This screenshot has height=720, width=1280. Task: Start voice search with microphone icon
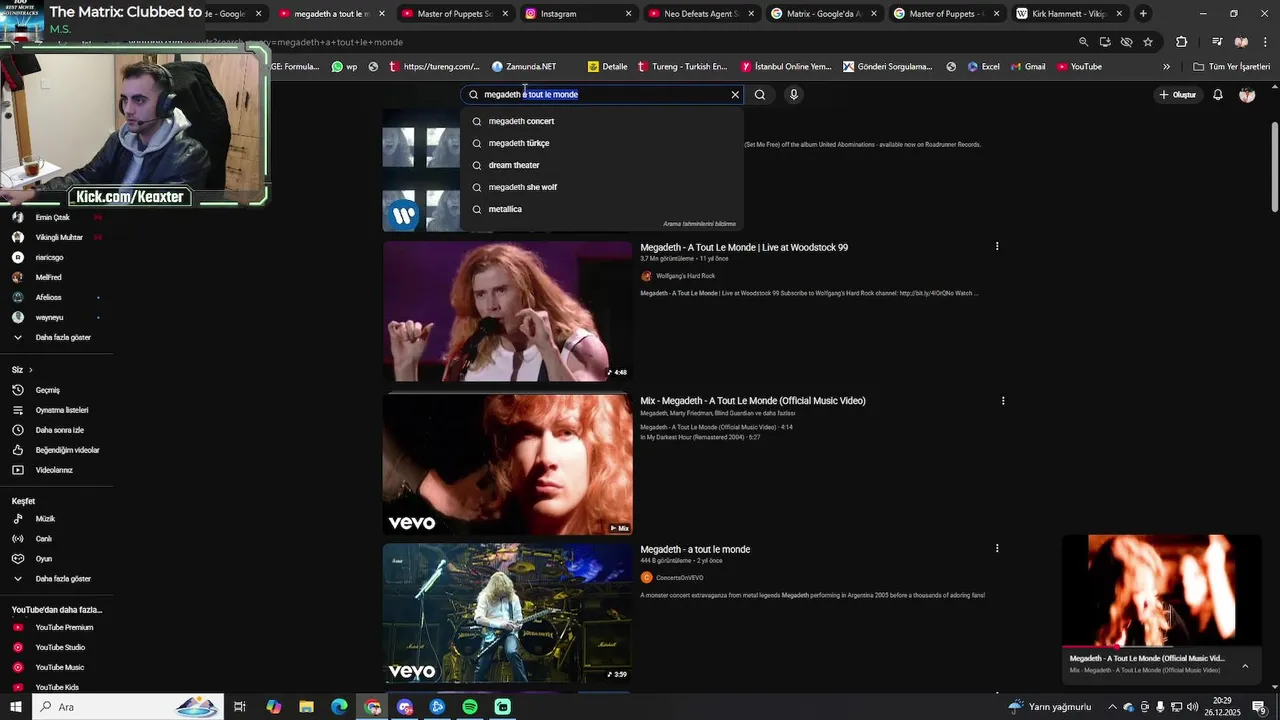point(794,95)
